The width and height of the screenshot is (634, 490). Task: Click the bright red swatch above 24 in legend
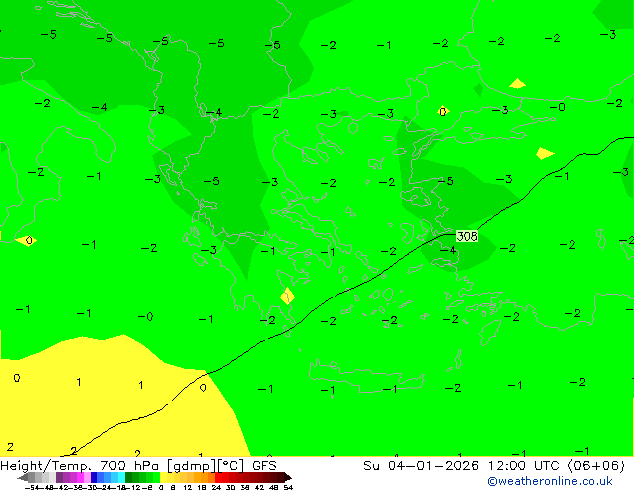(x=219, y=477)
